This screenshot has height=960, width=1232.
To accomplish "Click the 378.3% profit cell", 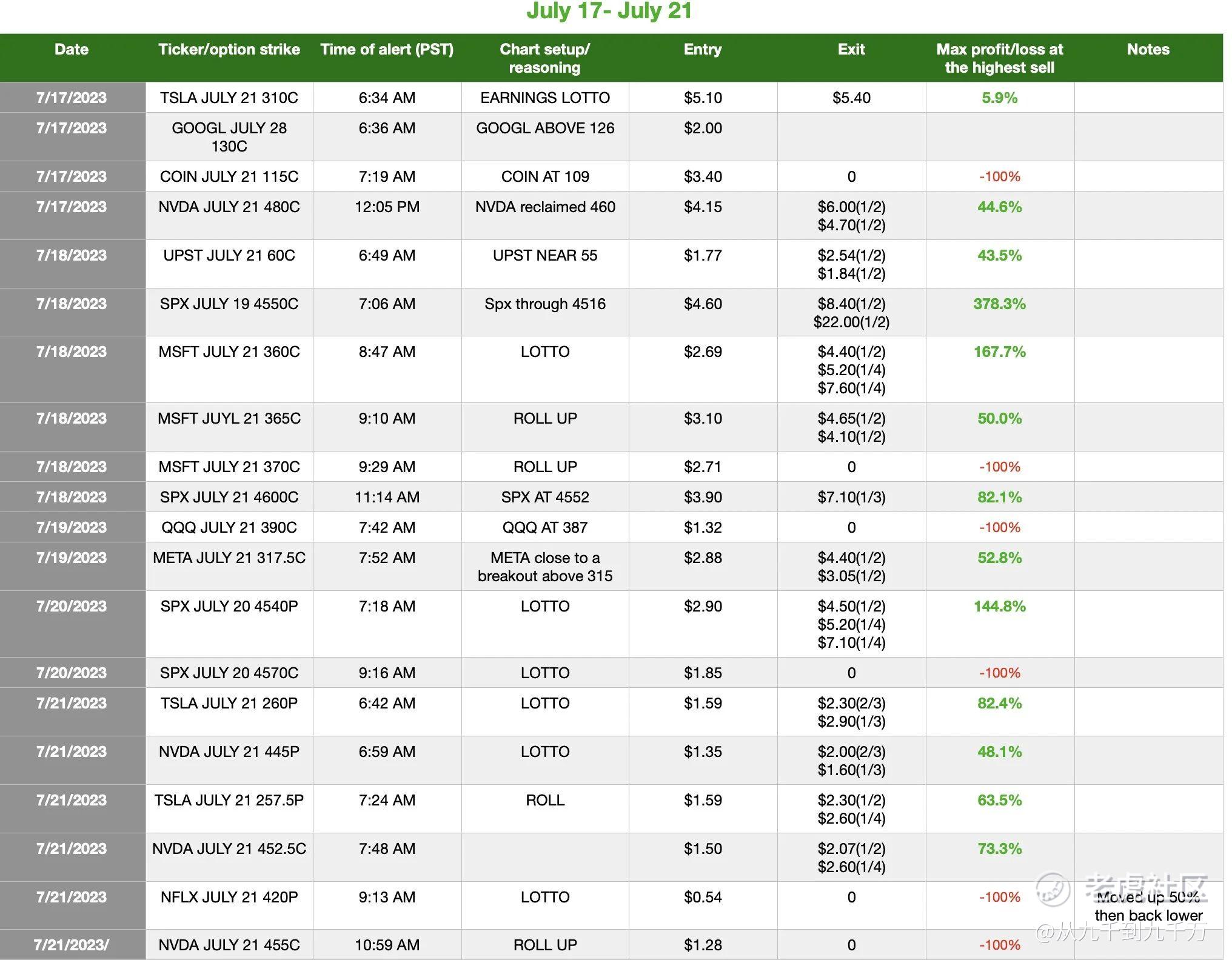I will point(999,304).
